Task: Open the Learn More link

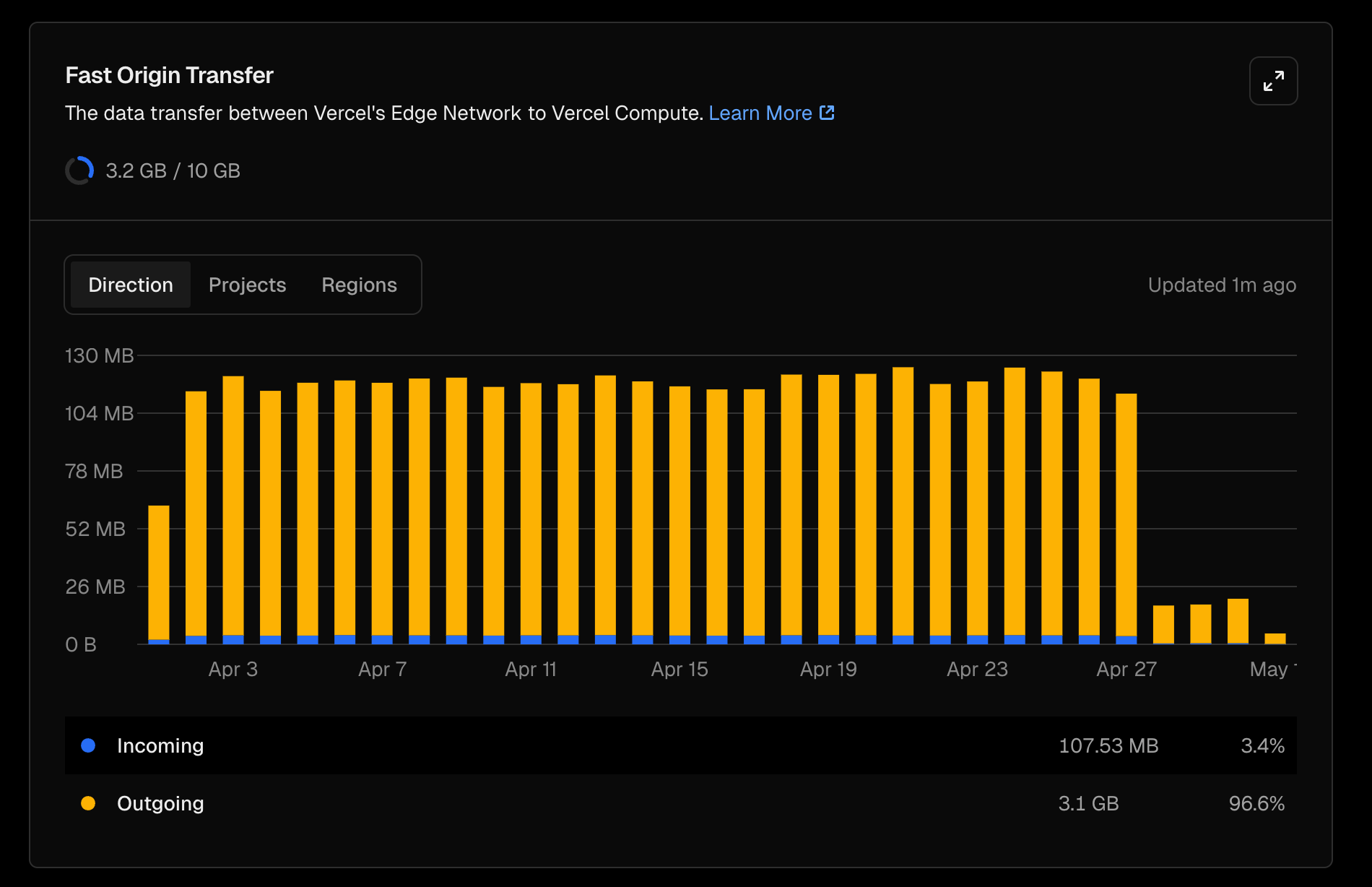Action: point(760,113)
